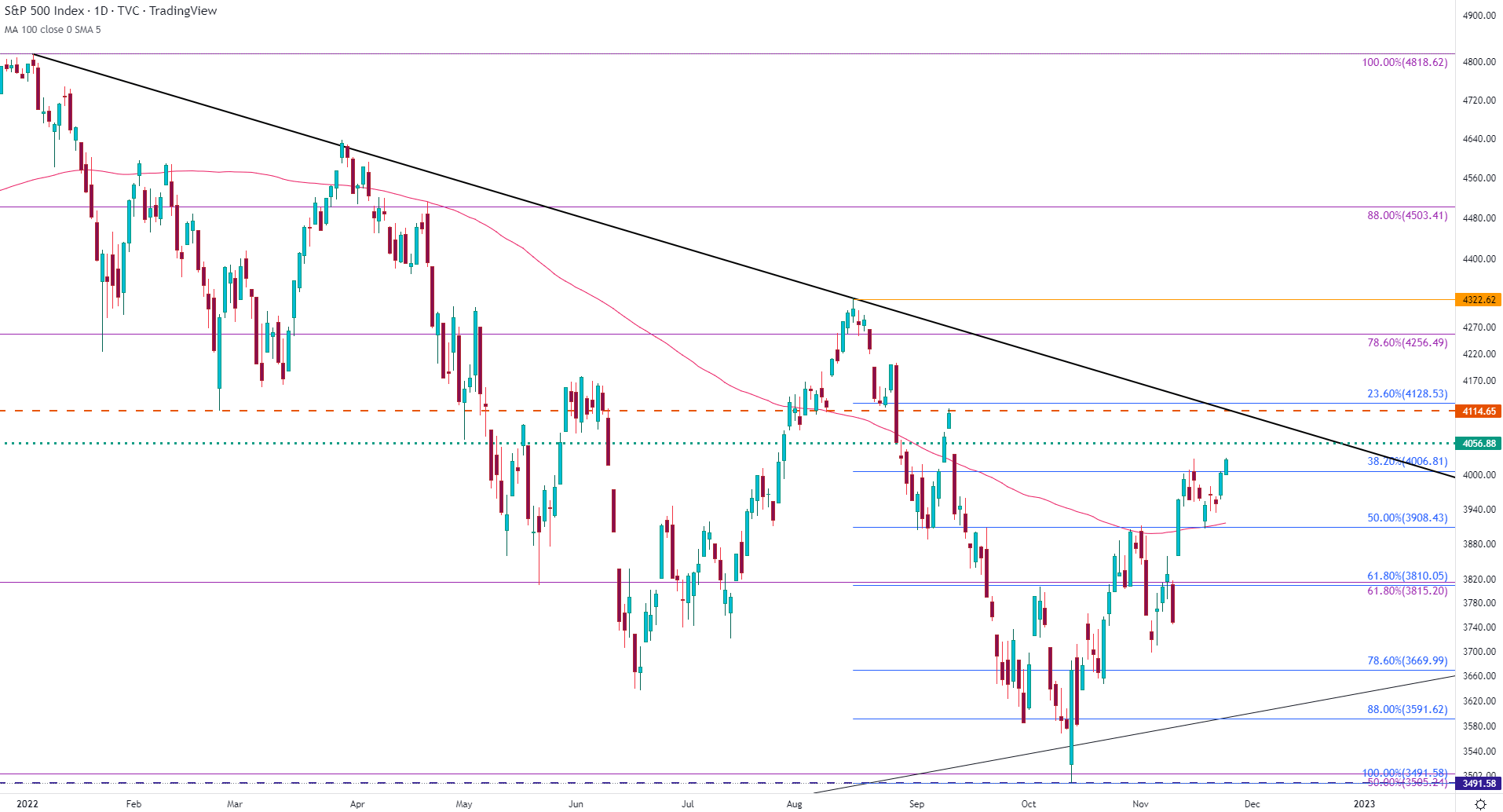Select the 88.00%(4503.41) Fibonacci label

(x=1407, y=215)
